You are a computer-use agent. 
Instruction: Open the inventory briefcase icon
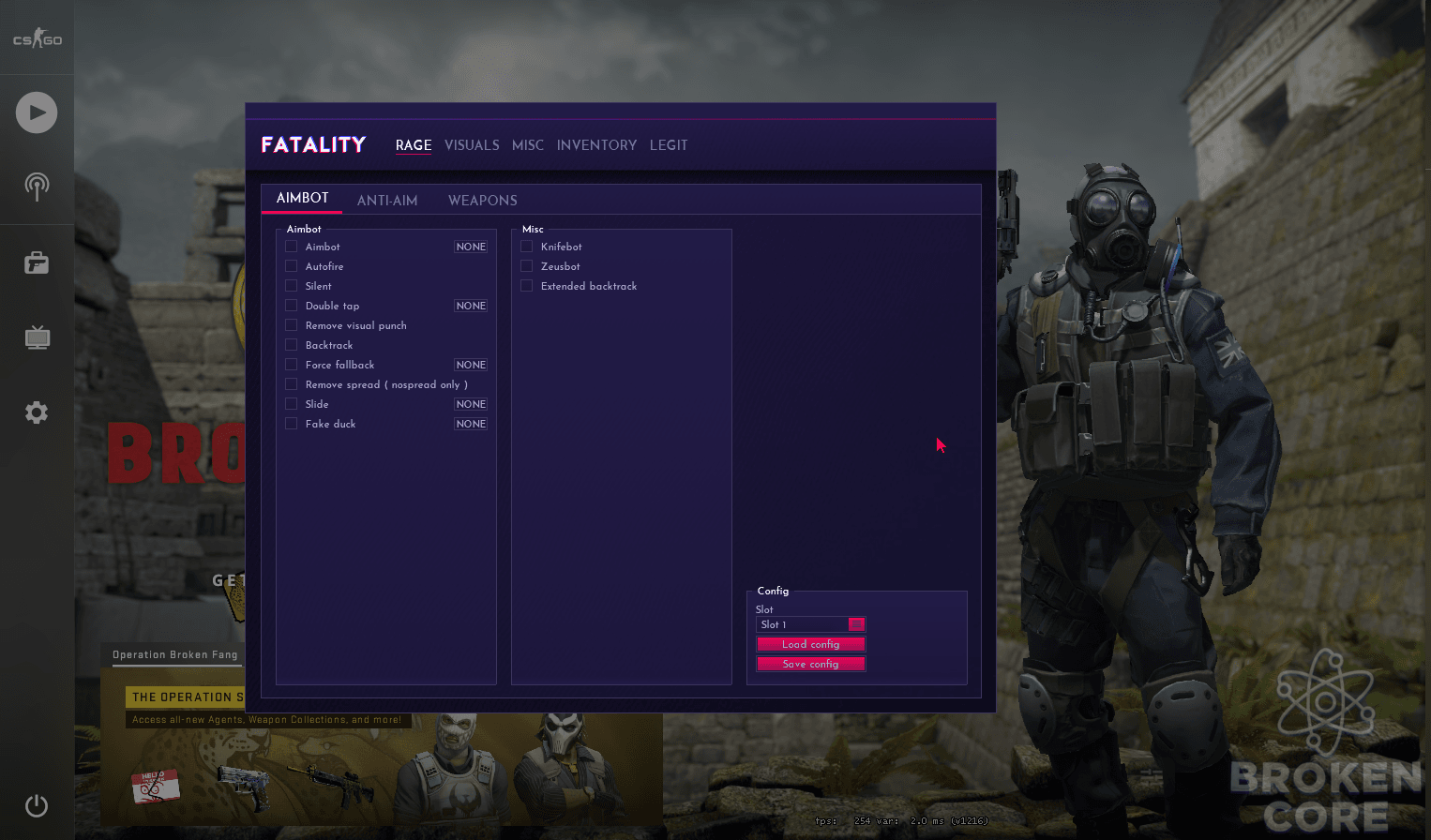click(x=37, y=262)
